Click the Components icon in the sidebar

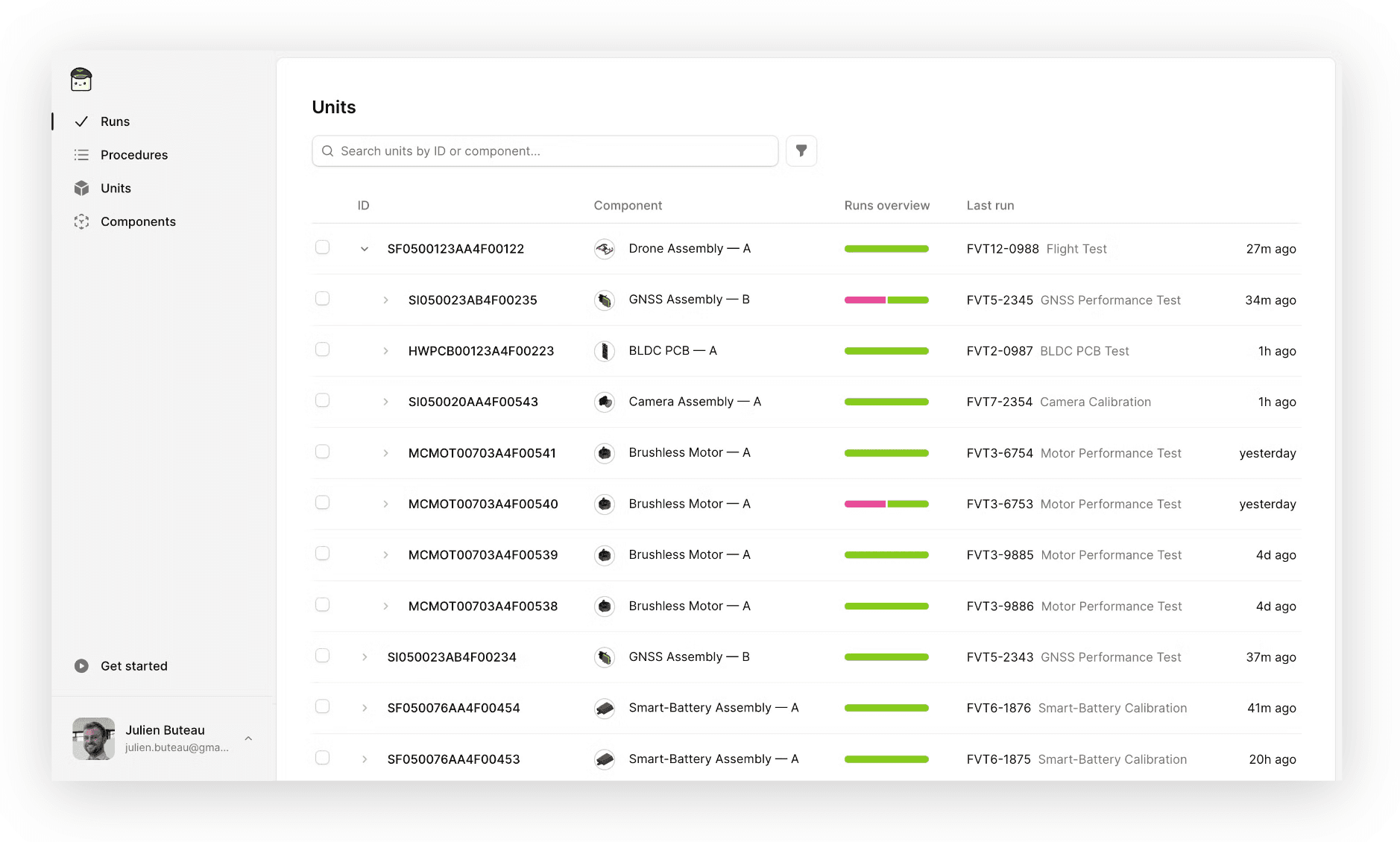82,221
